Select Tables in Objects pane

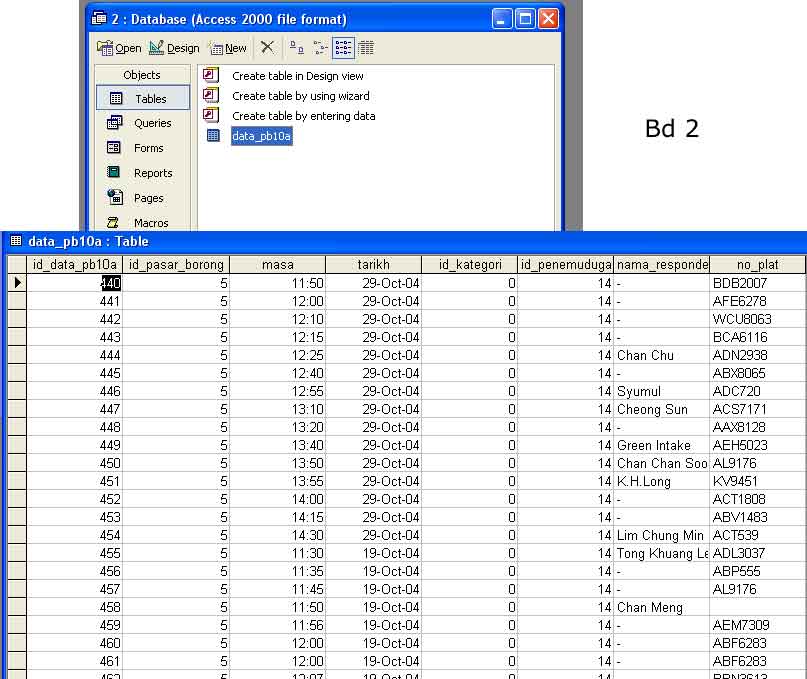(143, 98)
